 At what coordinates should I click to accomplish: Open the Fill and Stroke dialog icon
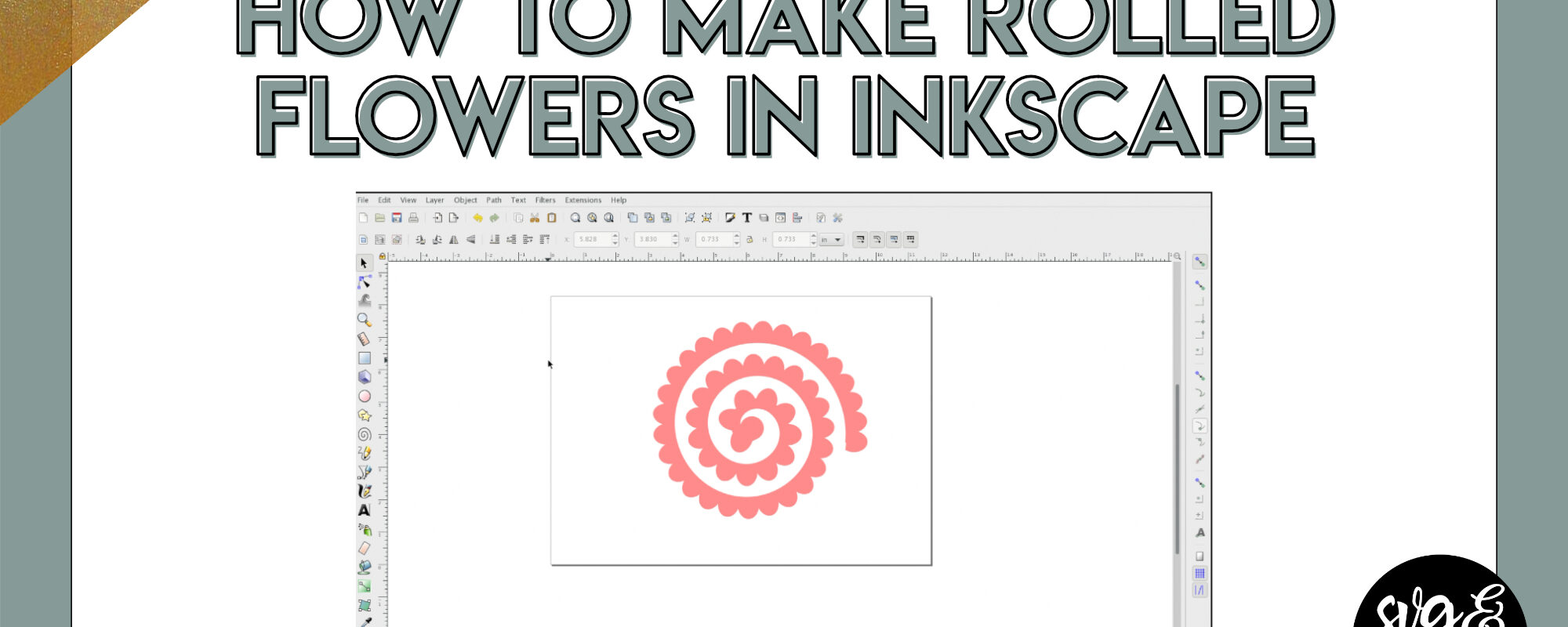click(x=731, y=218)
